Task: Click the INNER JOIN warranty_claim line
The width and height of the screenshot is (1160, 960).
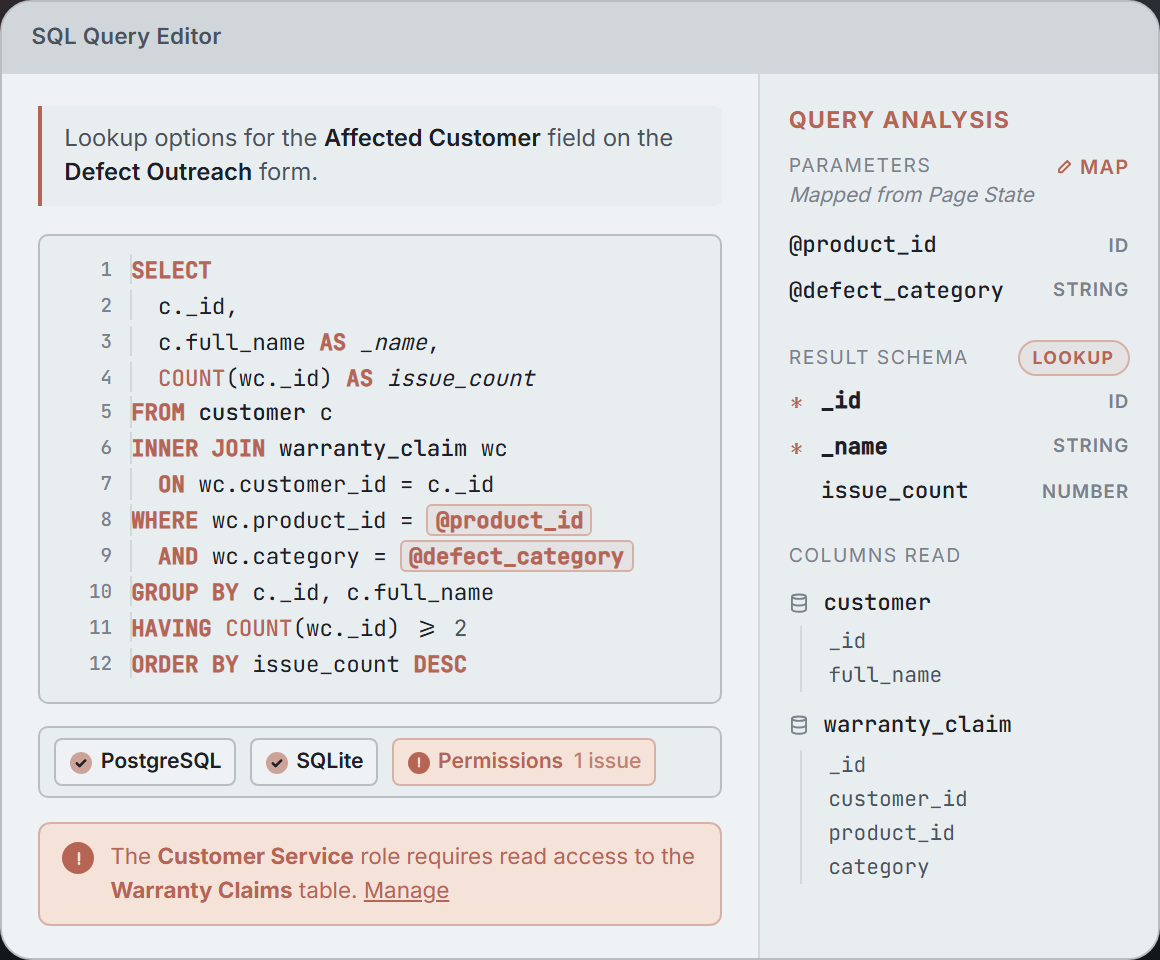Action: pyautogui.click(x=319, y=448)
